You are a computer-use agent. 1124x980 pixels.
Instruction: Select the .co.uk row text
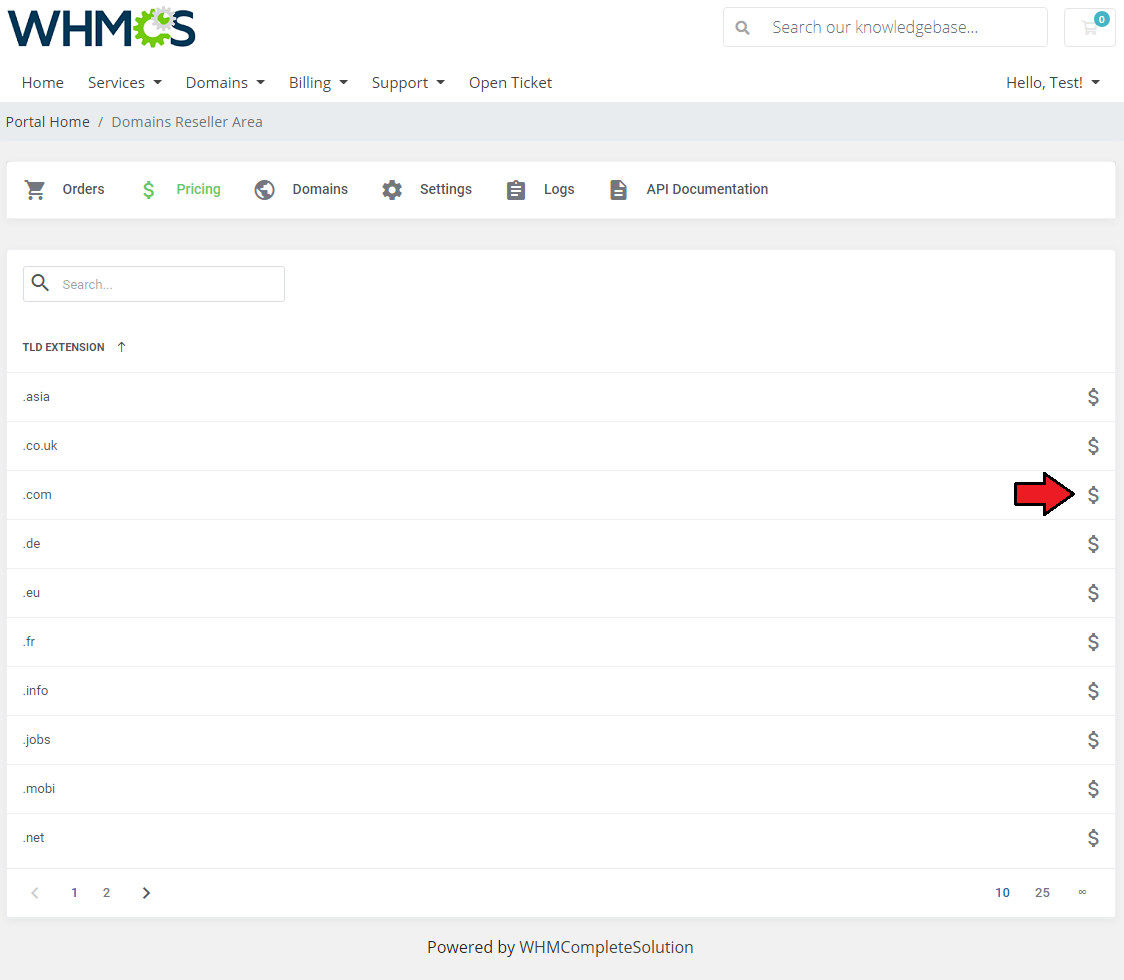[40, 446]
